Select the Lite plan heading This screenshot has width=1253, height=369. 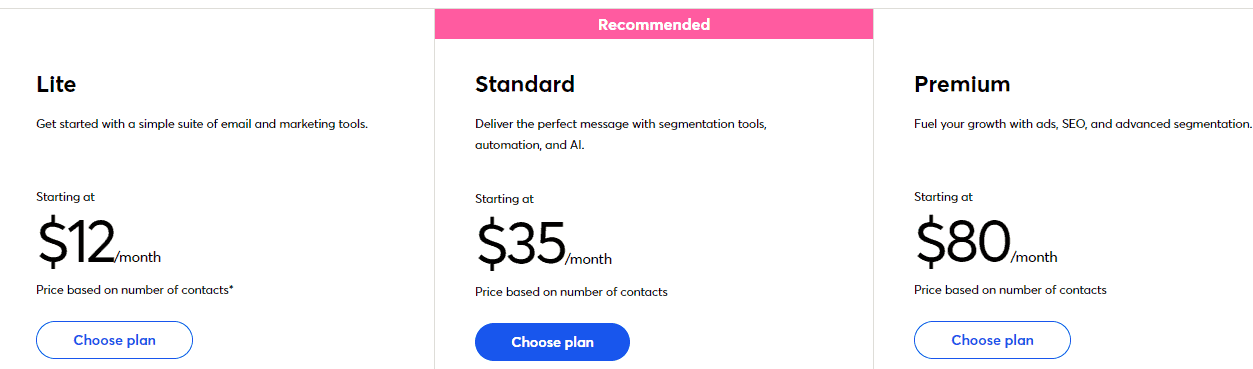tap(56, 84)
